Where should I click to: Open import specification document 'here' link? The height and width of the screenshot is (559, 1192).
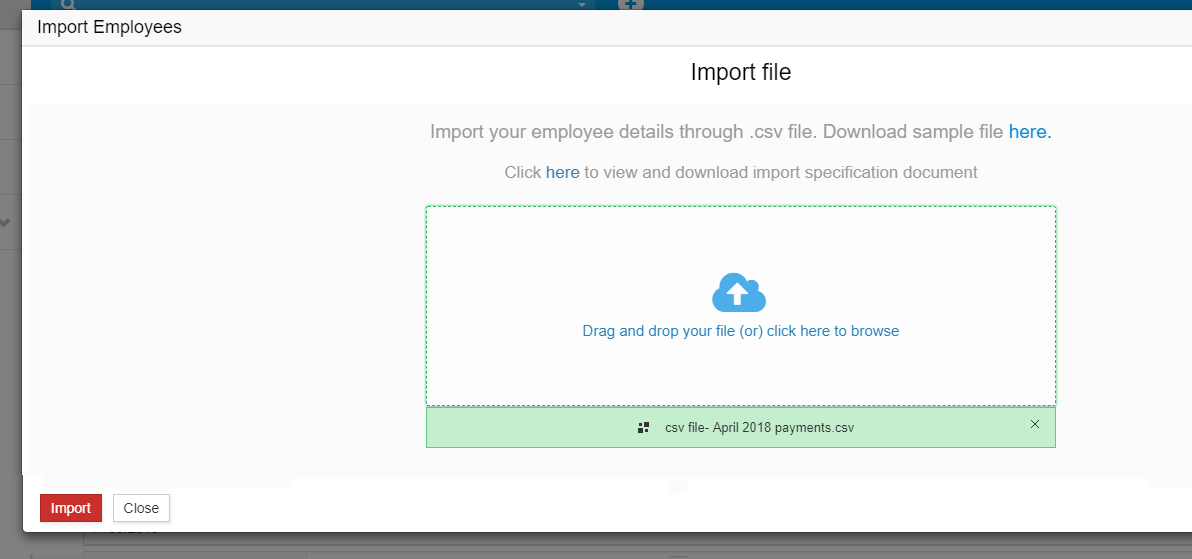point(562,172)
